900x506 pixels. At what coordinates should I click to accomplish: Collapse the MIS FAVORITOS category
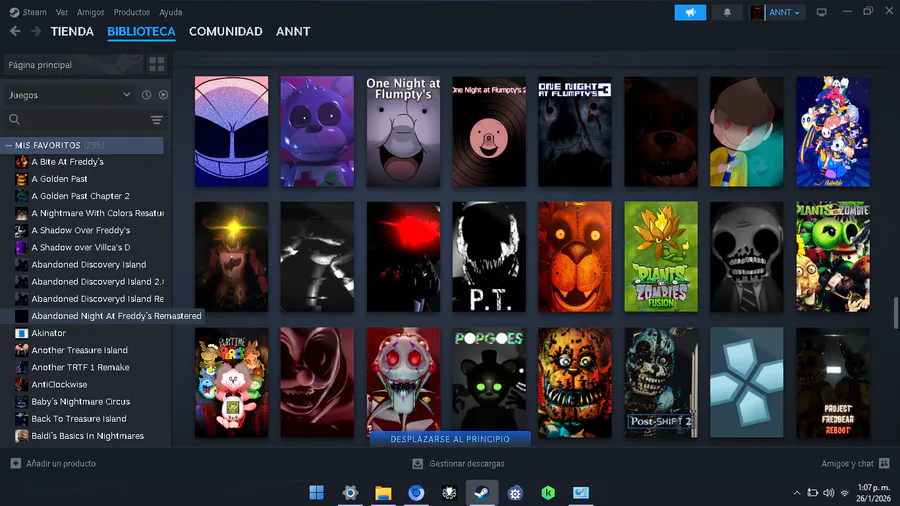(9, 146)
